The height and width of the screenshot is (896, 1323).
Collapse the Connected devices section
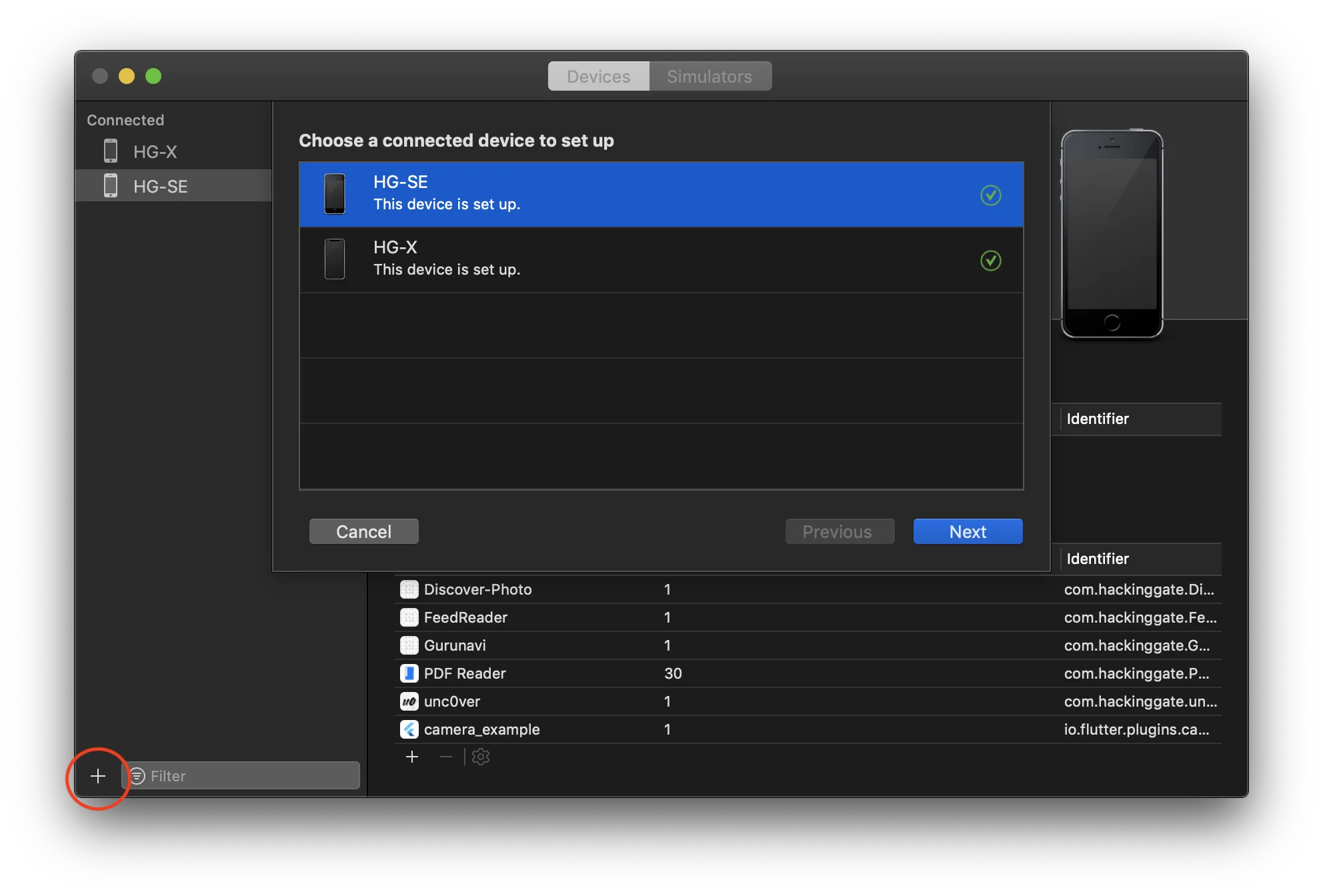pyautogui.click(x=125, y=120)
